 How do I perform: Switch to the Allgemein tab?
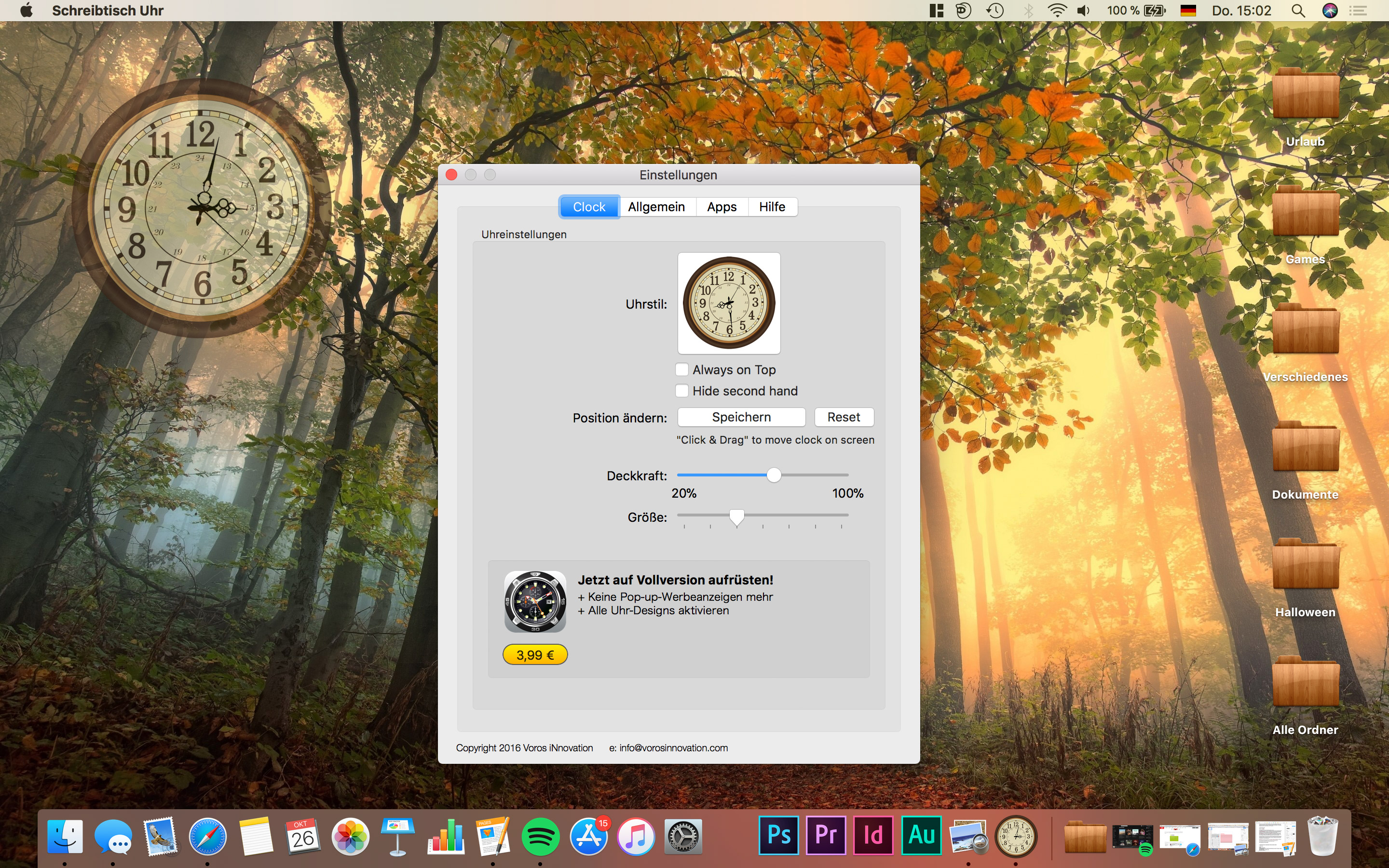coord(656,207)
